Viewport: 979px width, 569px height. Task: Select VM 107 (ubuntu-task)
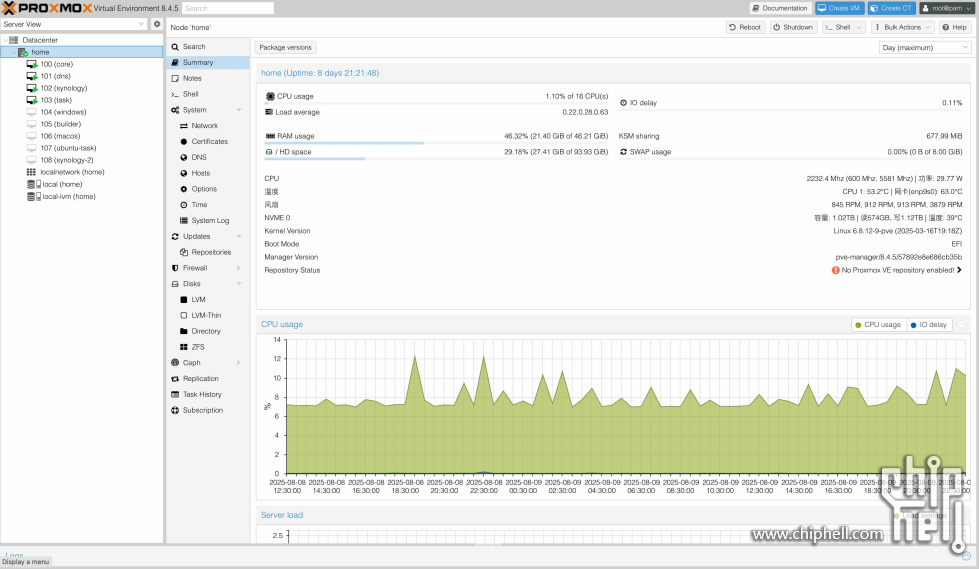68,148
